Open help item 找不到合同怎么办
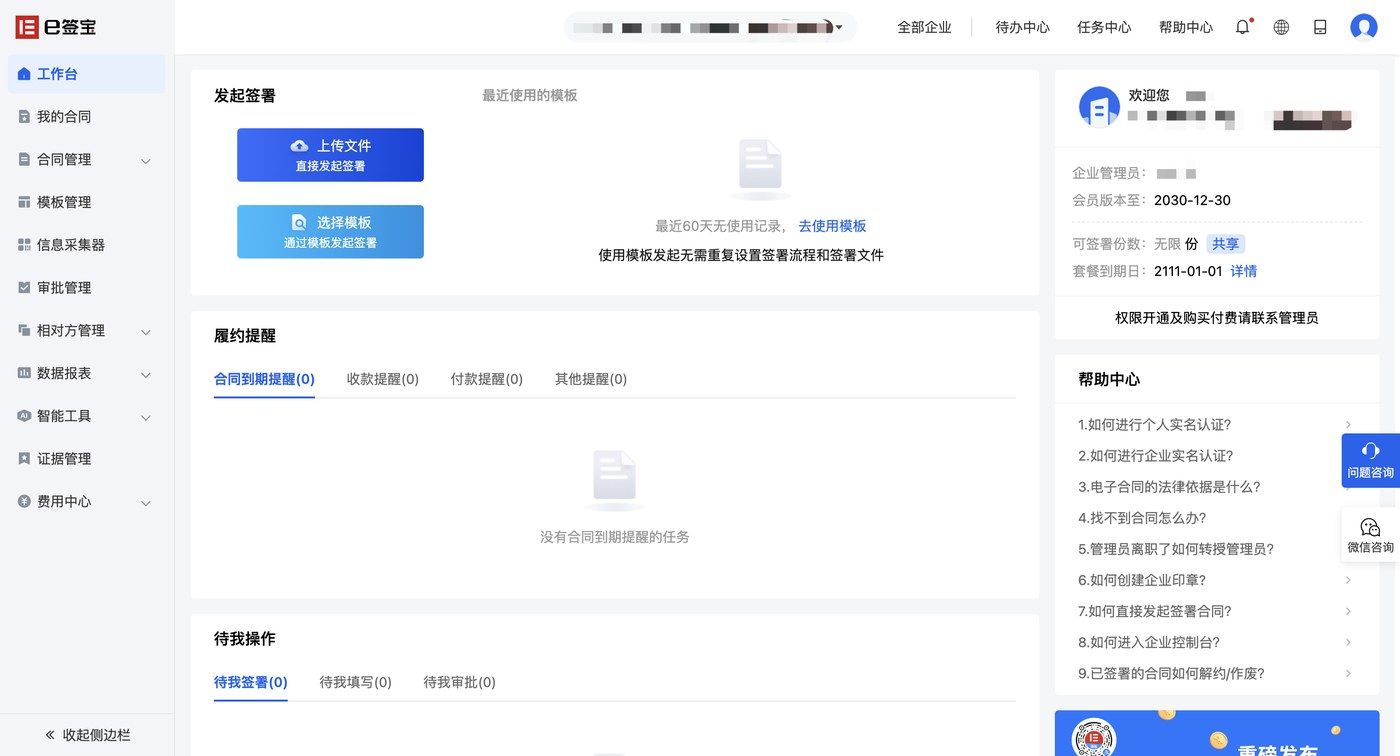Screen dimensions: 1400x756 (x=1142, y=518)
